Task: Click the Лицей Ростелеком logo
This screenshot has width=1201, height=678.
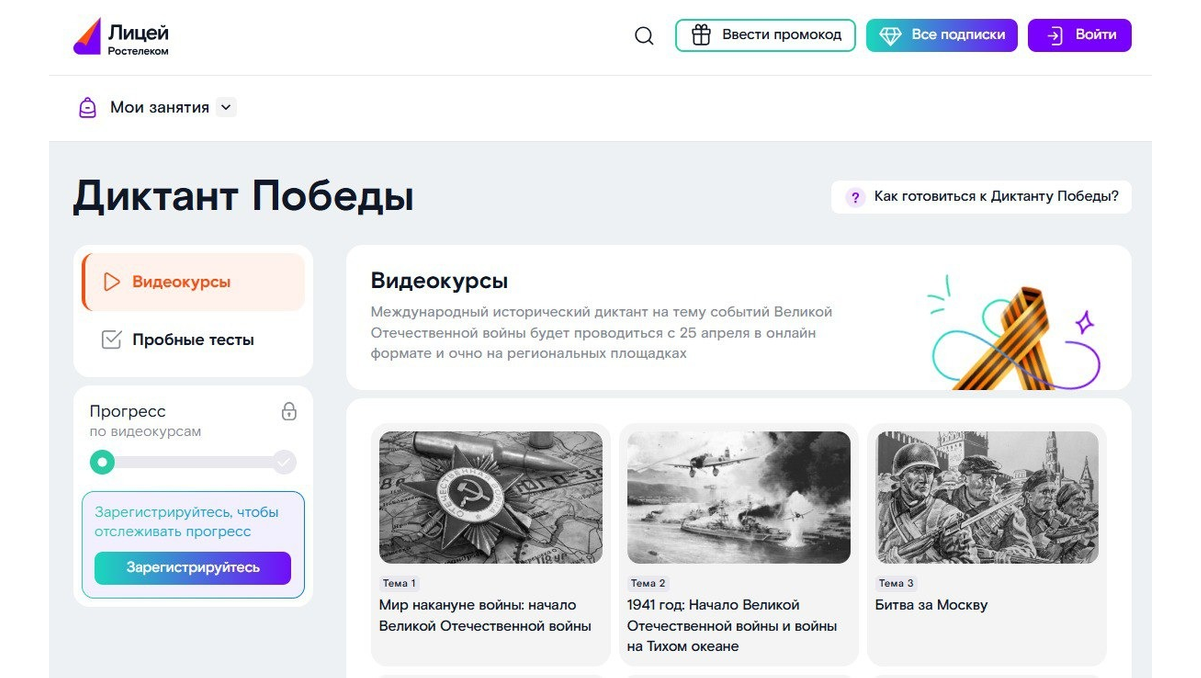Action: tap(122, 36)
